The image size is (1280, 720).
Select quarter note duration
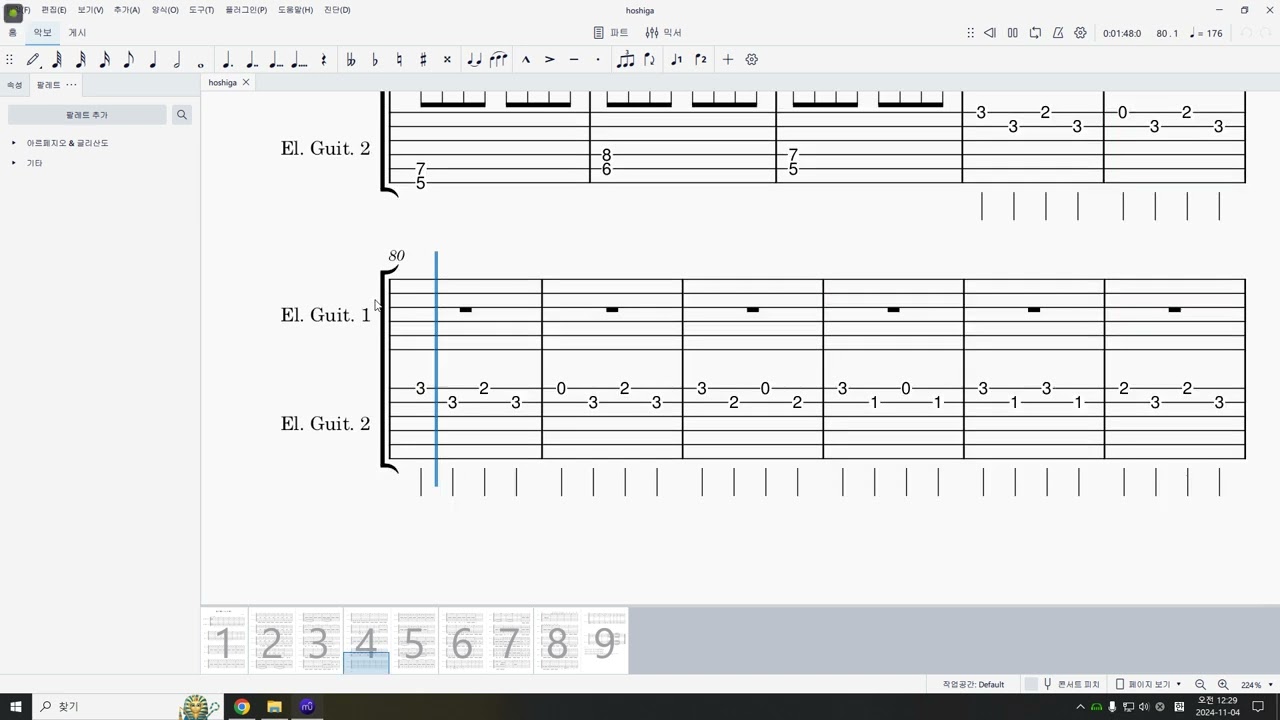(153, 60)
